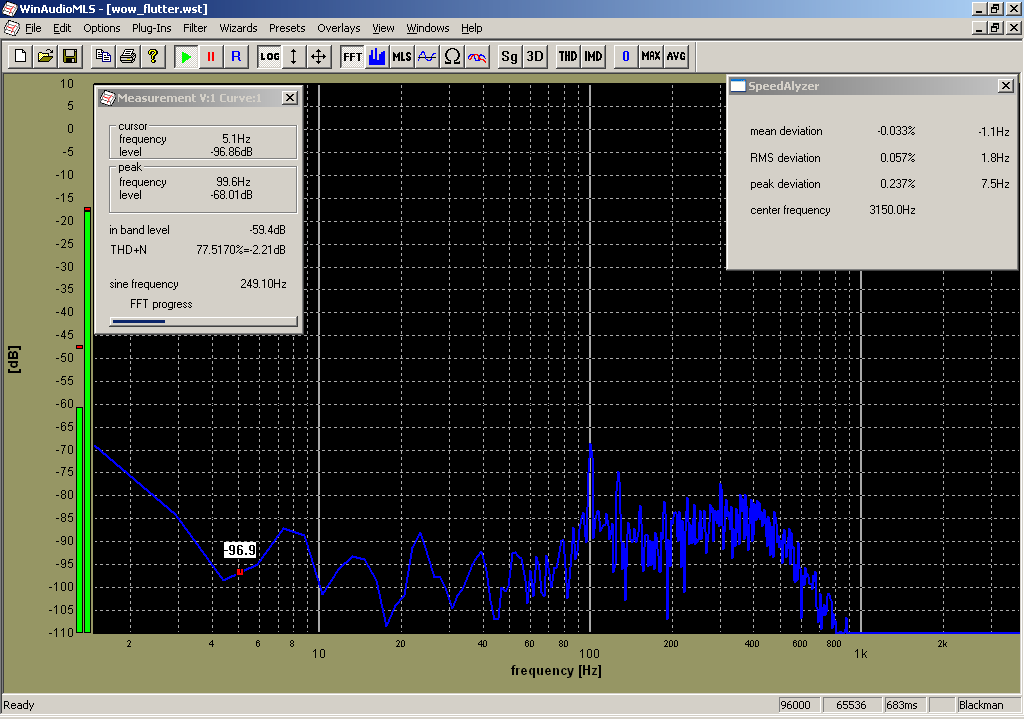Open the Wizards menu
Image resolution: width=1024 pixels, height=719 pixels.
[238, 28]
